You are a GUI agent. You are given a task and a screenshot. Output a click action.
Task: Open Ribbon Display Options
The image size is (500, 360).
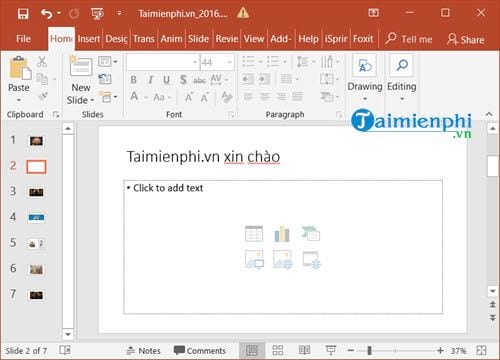click(373, 13)
